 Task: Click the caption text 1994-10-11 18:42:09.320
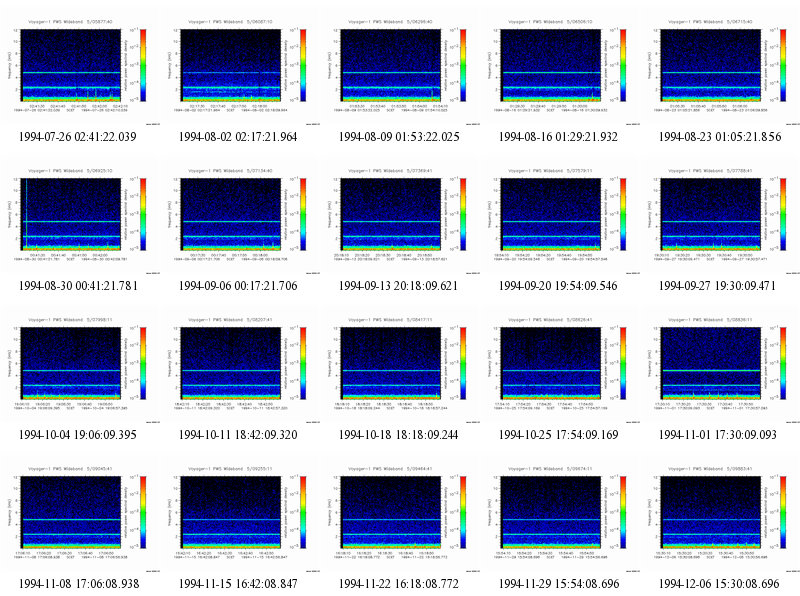(x=238, y=435)
